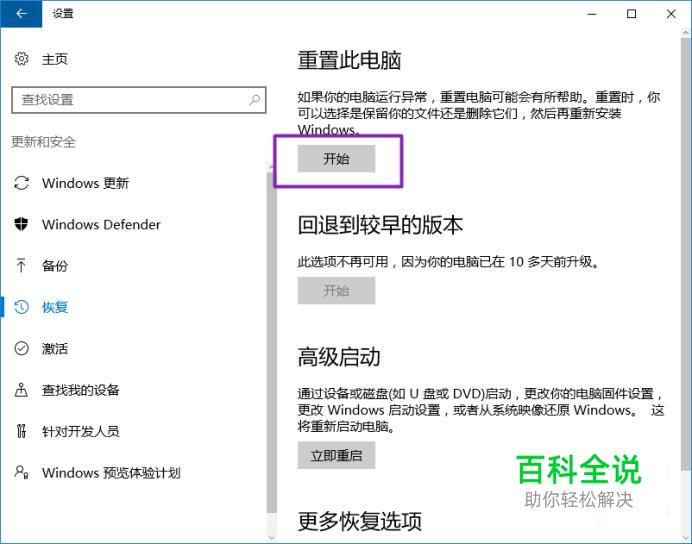Click the 更多恢复选项 heading
This screenshot has height=544, width=692.
coord(360,521)
